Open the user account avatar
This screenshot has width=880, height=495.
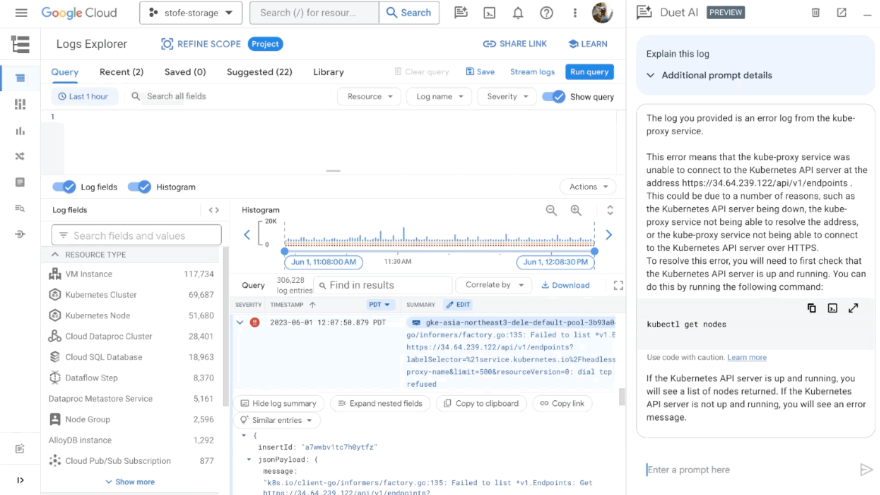602,12
